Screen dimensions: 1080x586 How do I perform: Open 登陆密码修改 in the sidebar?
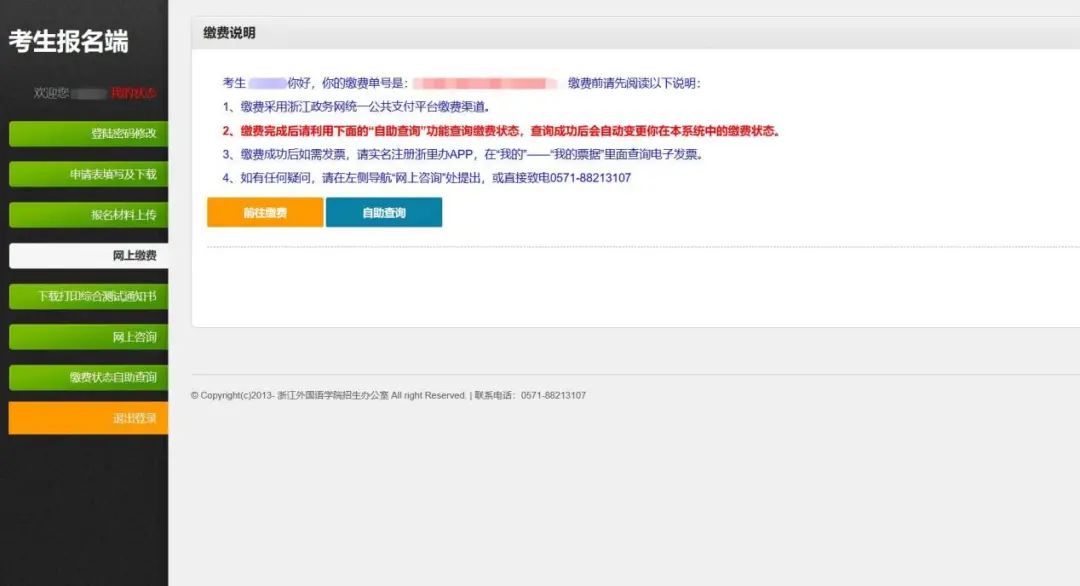pos(88,134)
